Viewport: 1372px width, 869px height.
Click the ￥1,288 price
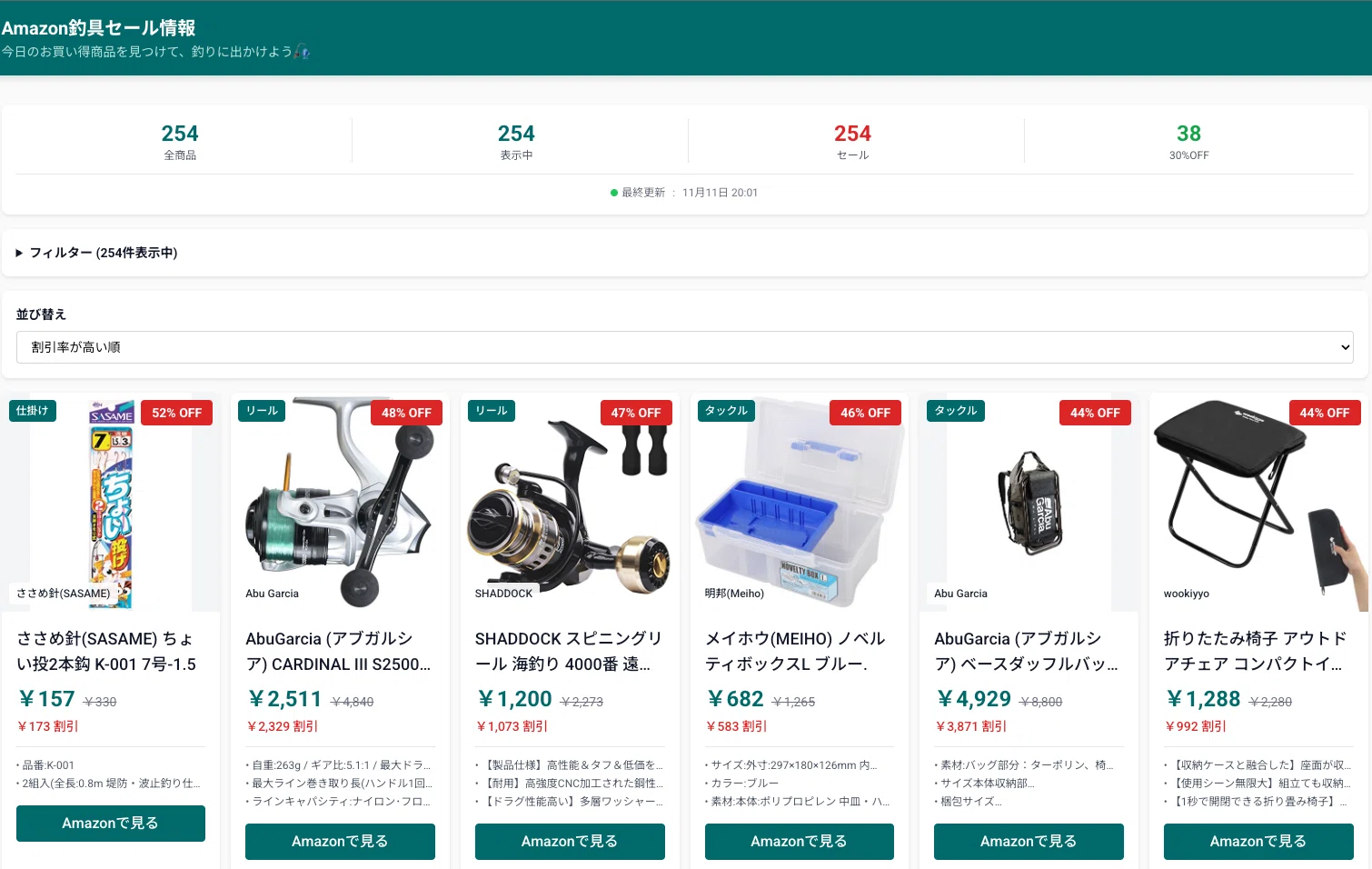pyautogui.click(x=1203, y=699)
